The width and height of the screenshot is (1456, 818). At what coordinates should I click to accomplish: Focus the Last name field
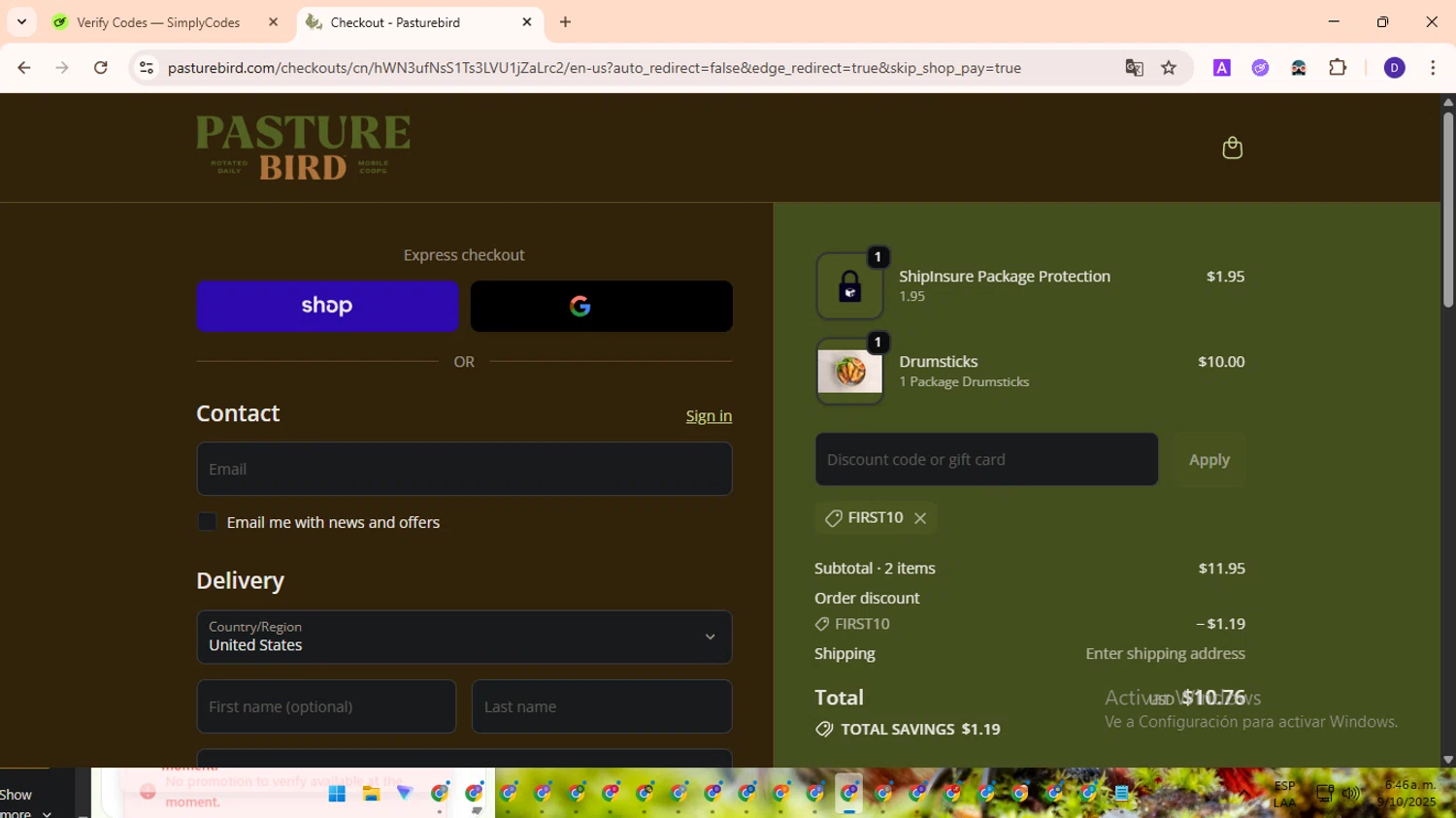tap(602, 706)
